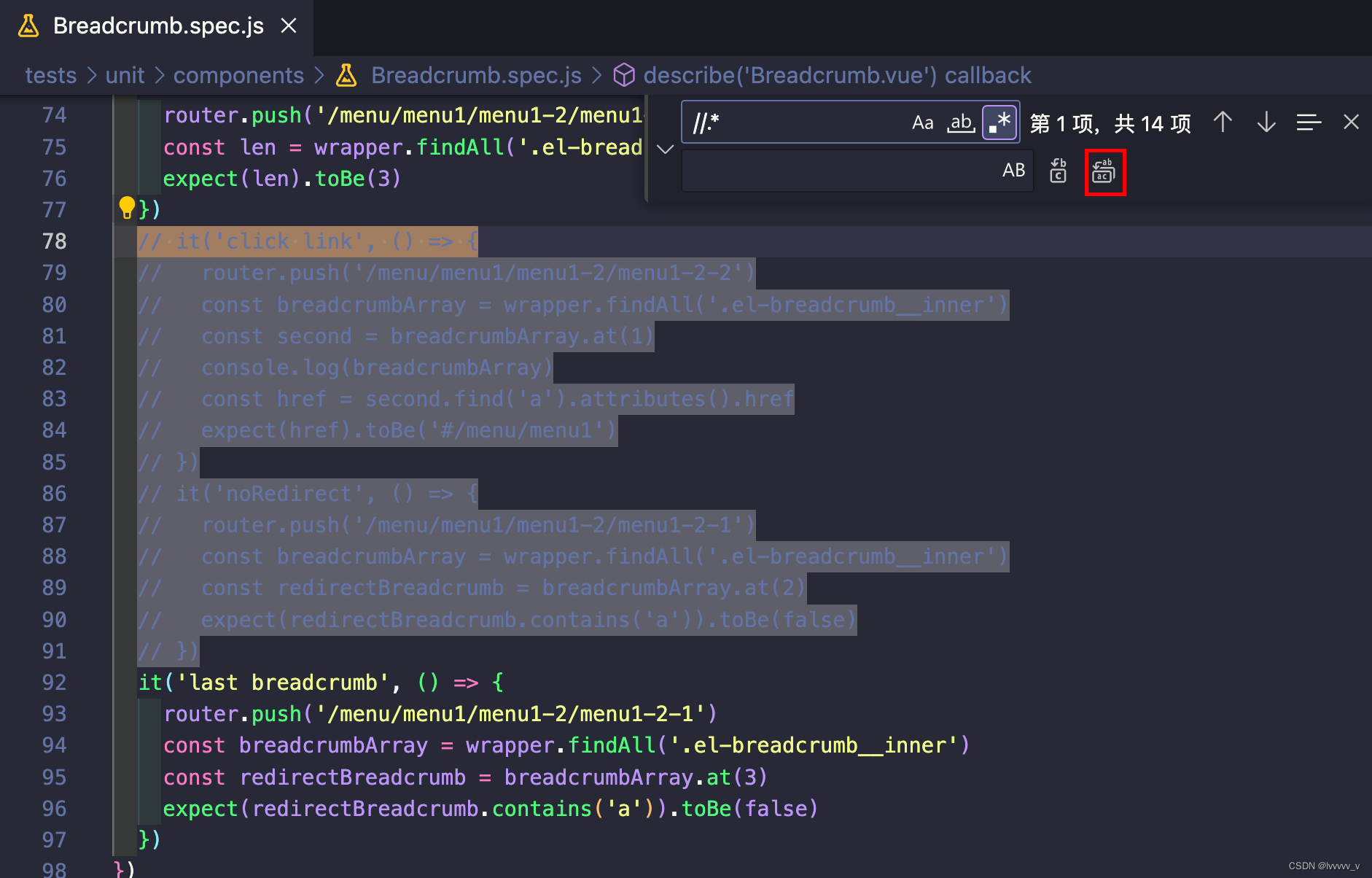Select the Breadcrumb.spec.js editor tab

pyautogui.click(x=157, y=26)
